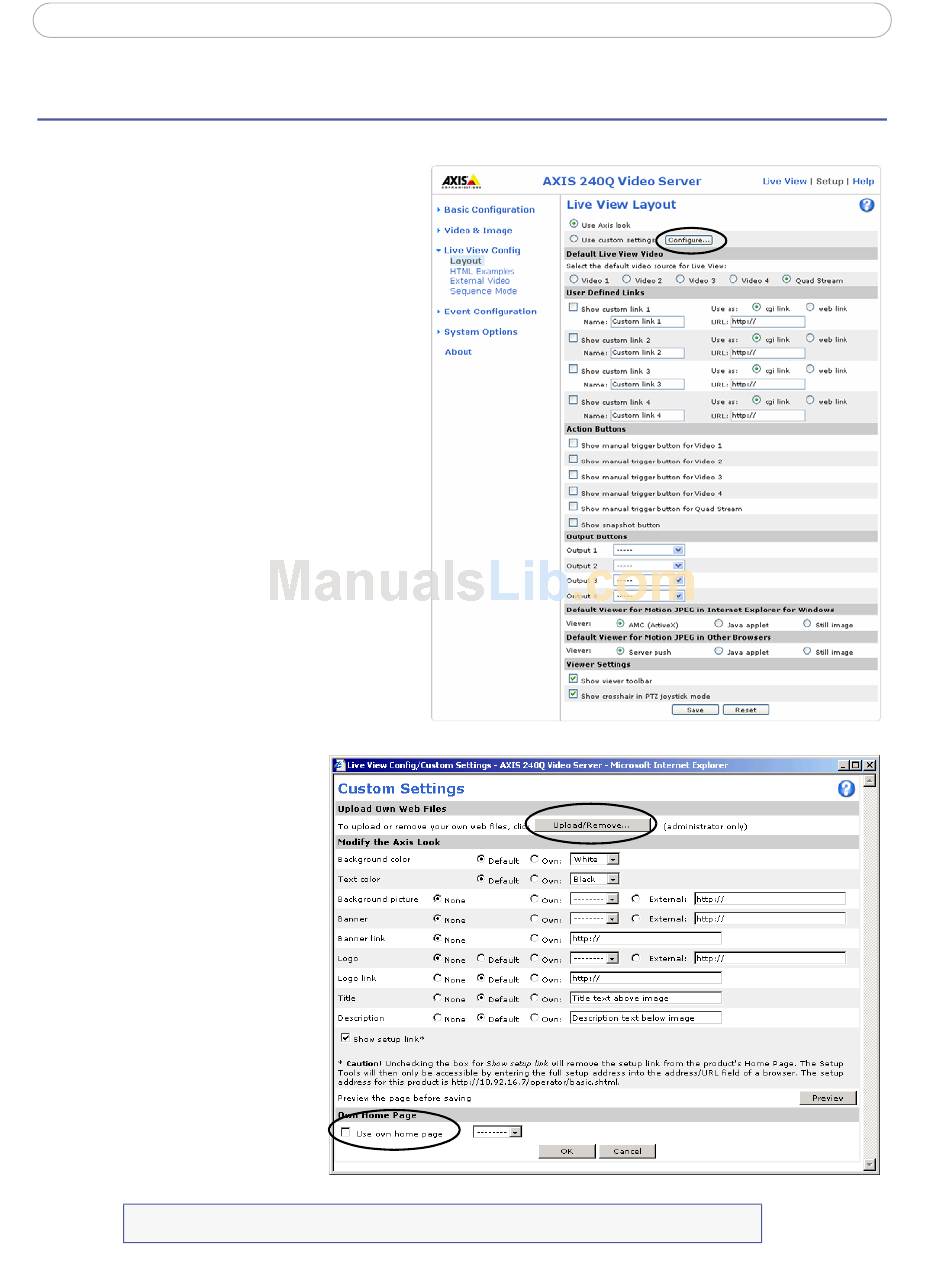Click OK in Custom Settings
The width and height of the screenshot is (950, 1270).
click(x=567, y=1152)
